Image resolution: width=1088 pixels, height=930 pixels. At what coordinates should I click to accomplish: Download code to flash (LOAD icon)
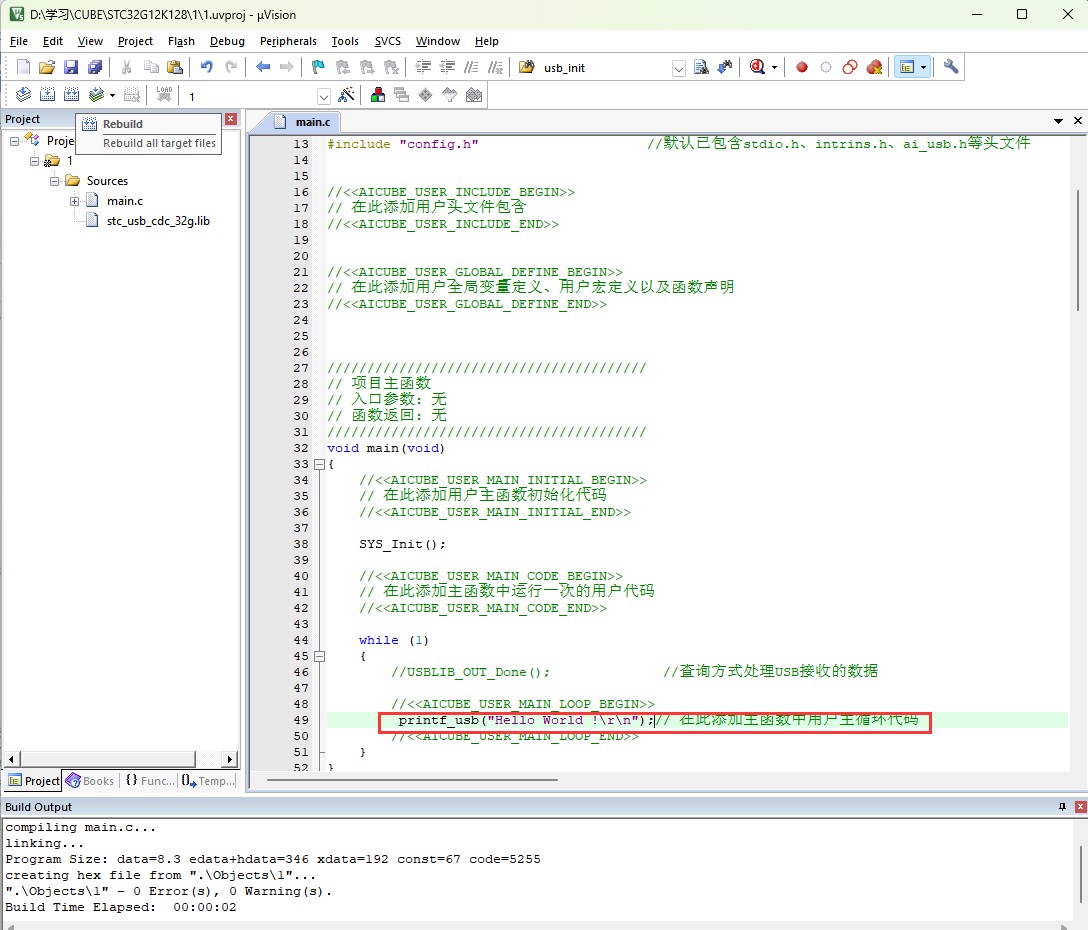tap(164, 95)
